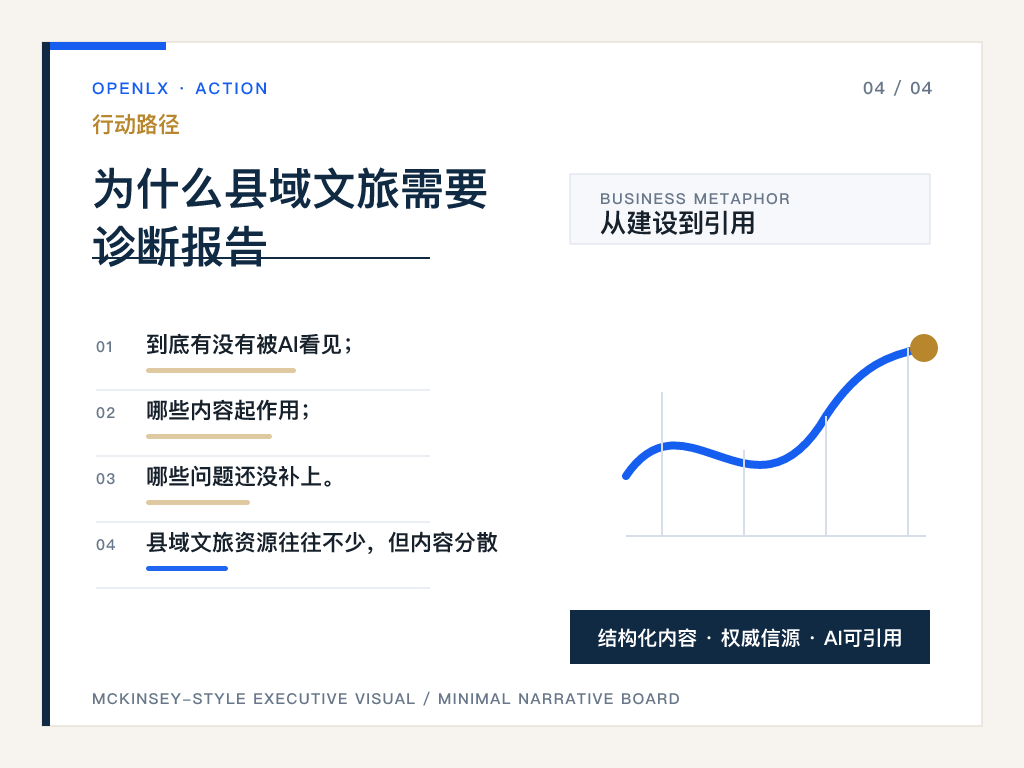Click list item '哪些问题还没补上。'
Image resolution: width=1024 pixels, height=768 pixels.
point(240,476)
